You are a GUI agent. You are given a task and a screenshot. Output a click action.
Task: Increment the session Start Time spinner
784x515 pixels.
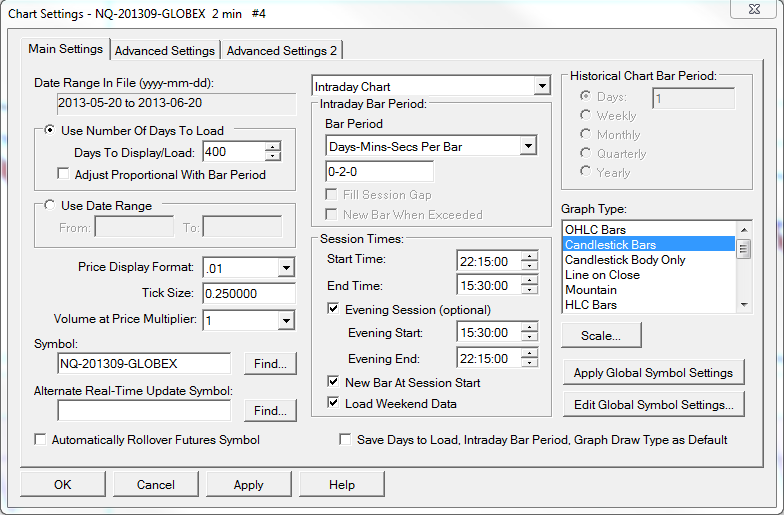[530, 256]
